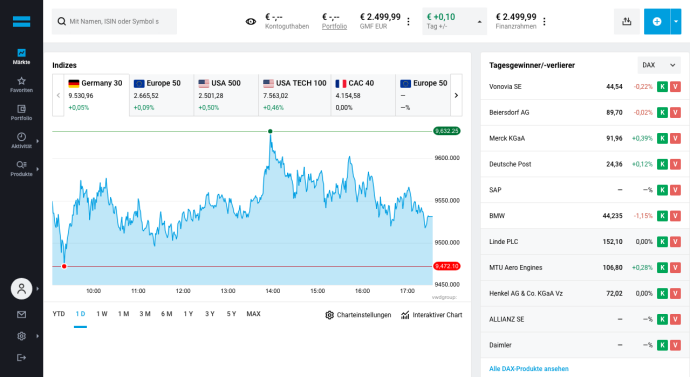The height and width of the screenshot is (377, 690).
Task: Select the CAC 40 index tab
Action: 363,95
